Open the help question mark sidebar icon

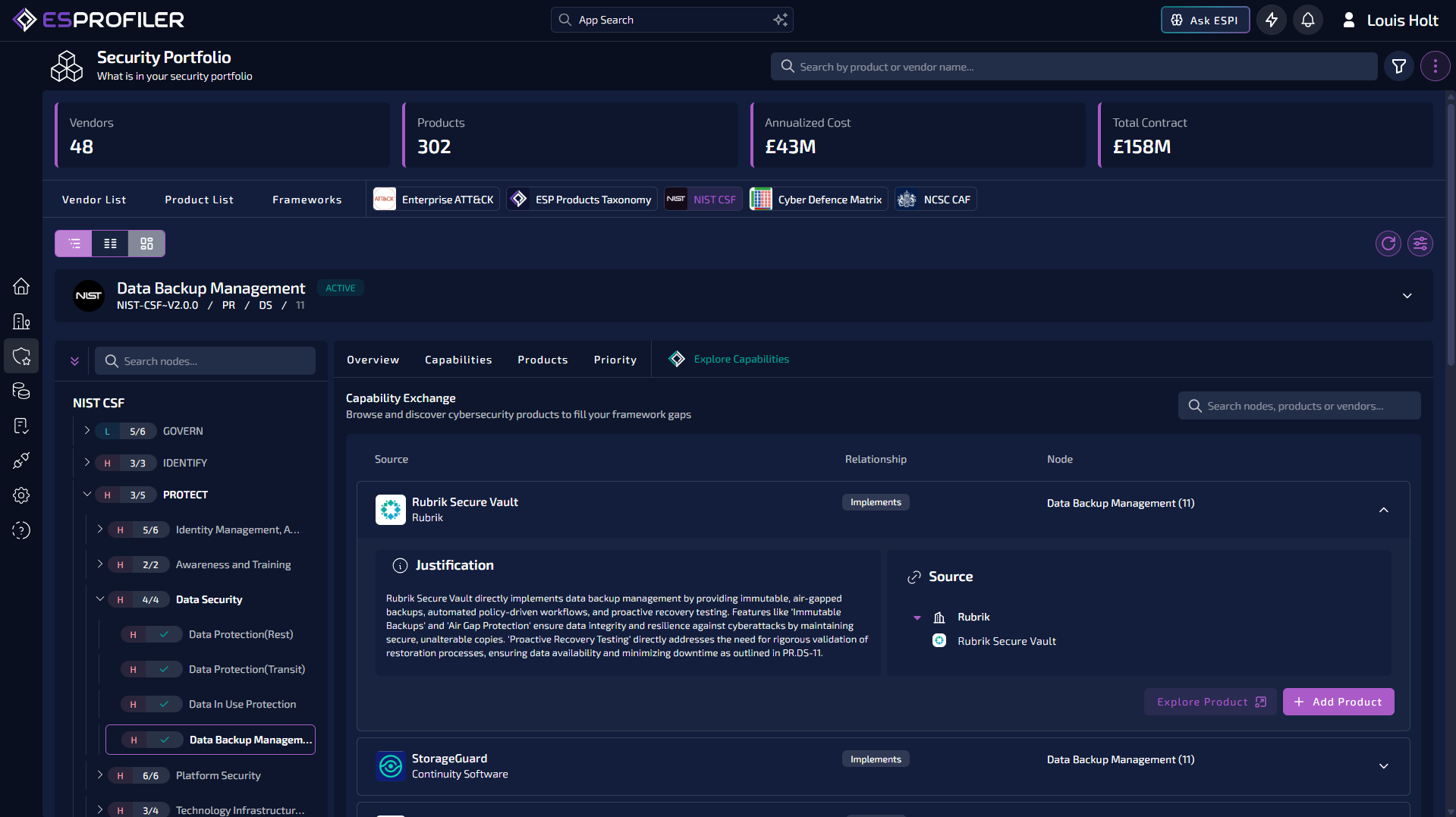(x=21, y=530)
